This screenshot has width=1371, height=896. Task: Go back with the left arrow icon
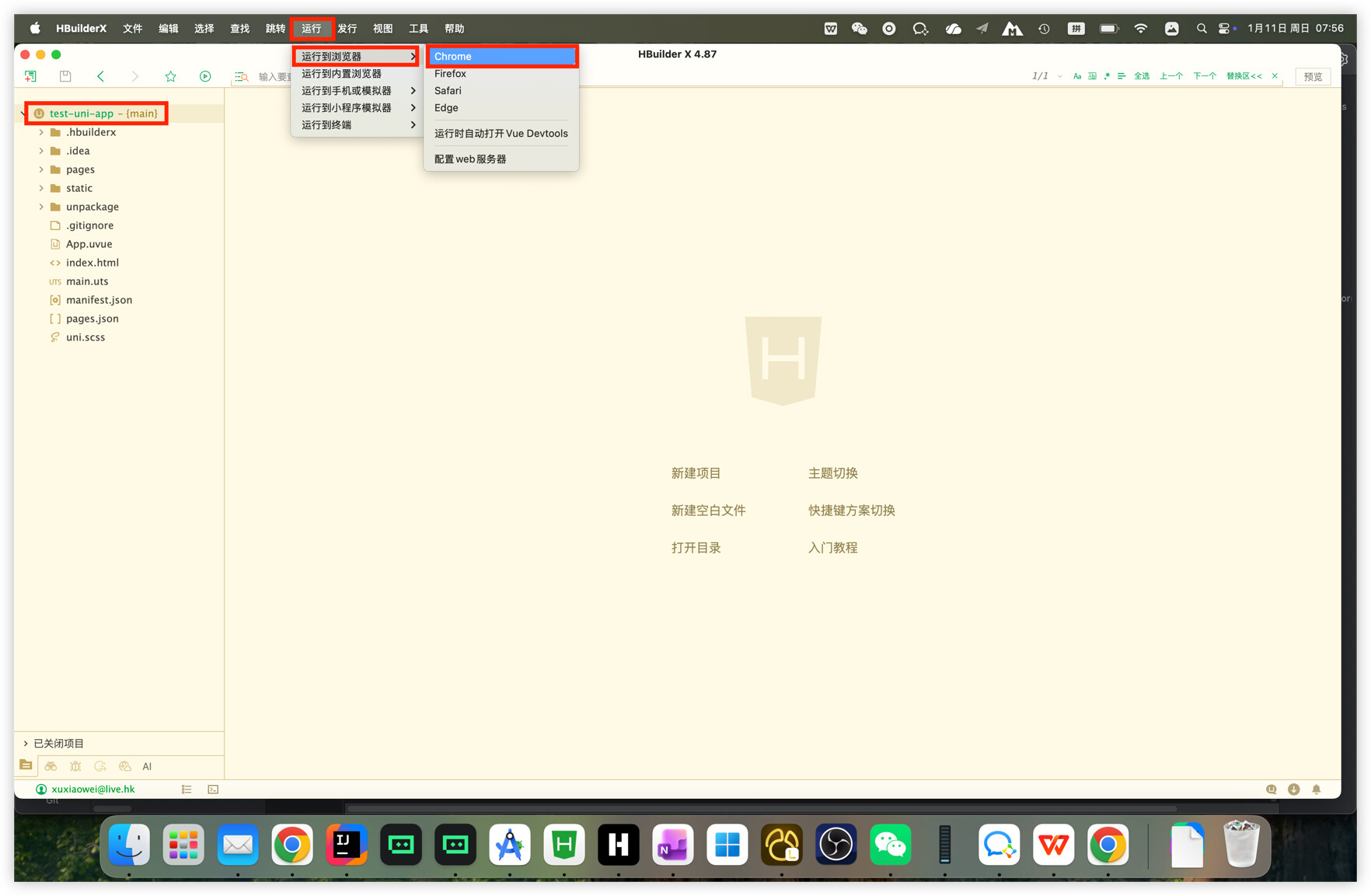click(x=100, y=76)
